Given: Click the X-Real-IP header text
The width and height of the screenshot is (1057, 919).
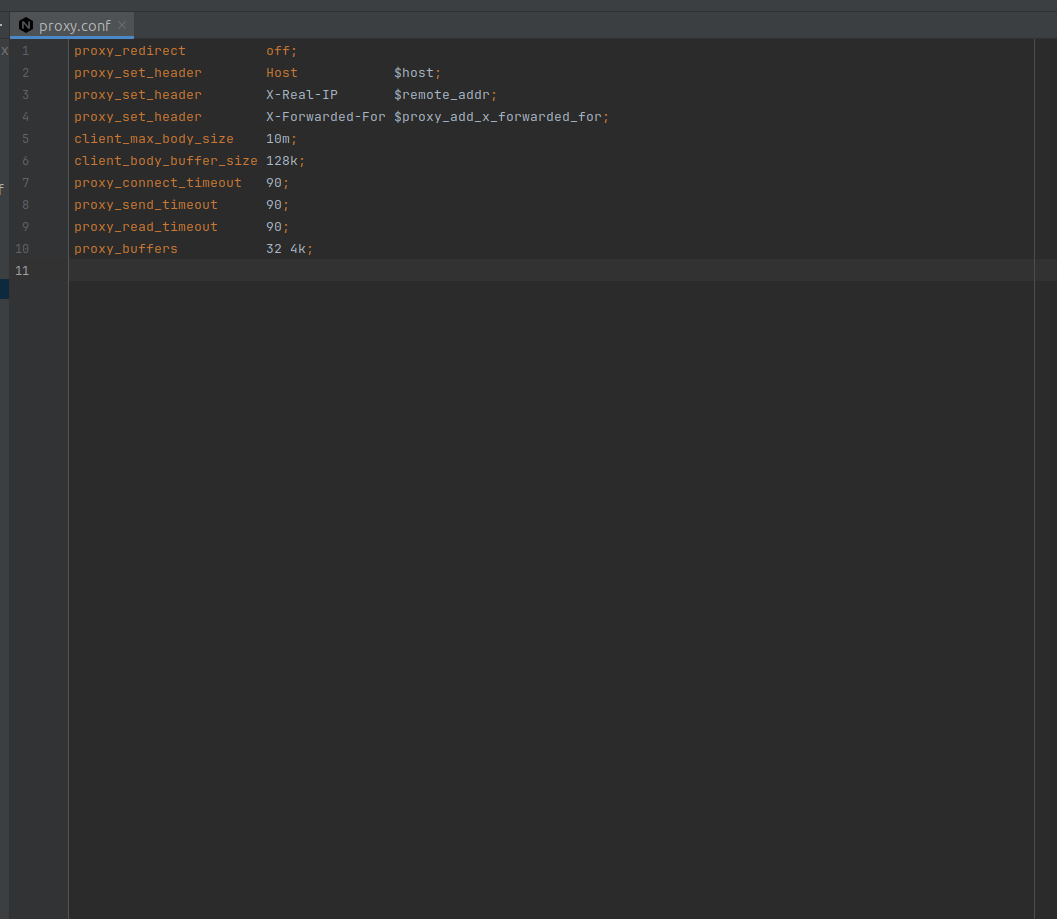Looking at the screenshot, I should tap(302, 94).
